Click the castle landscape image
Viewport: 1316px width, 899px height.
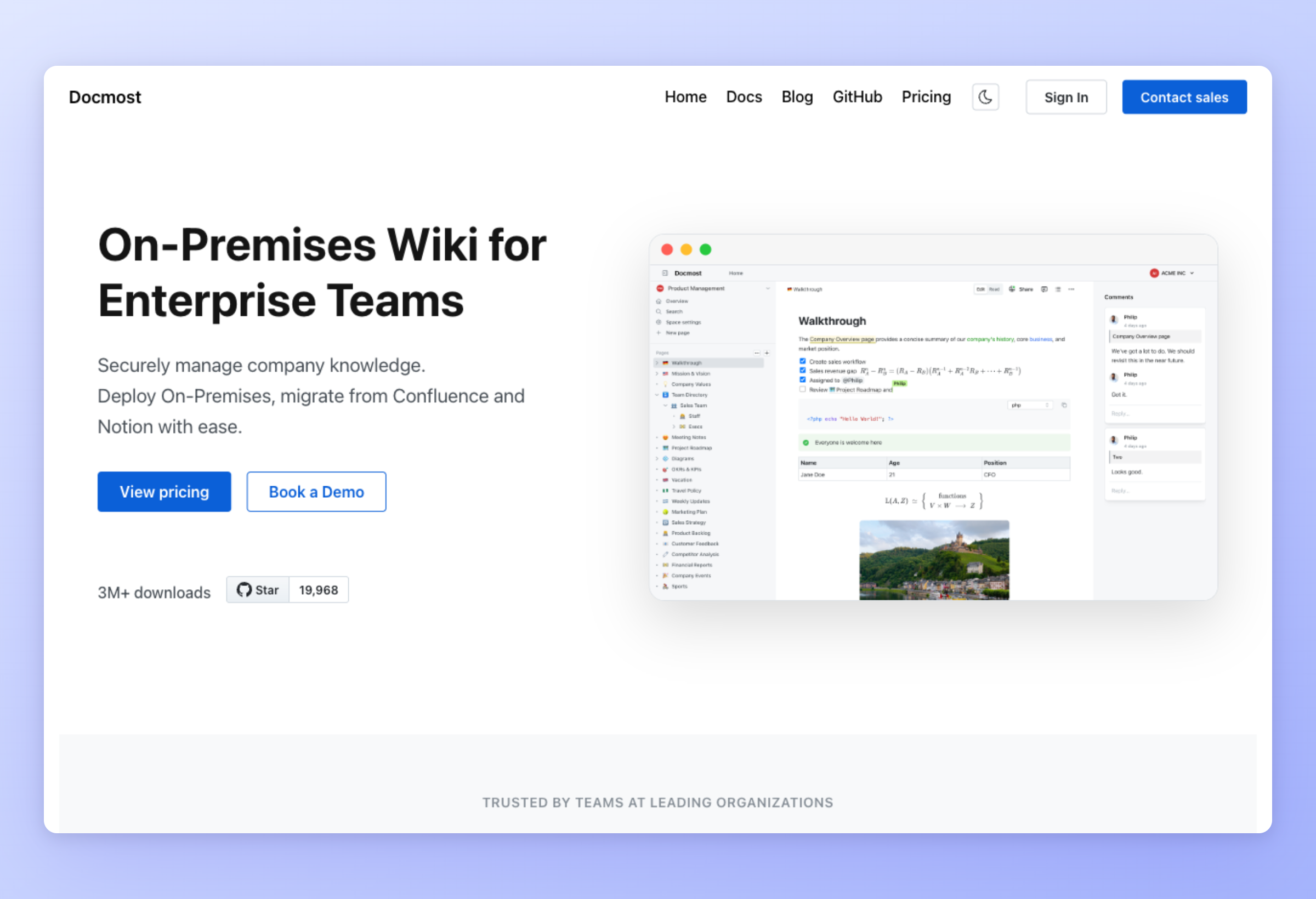tap(934, 559)
